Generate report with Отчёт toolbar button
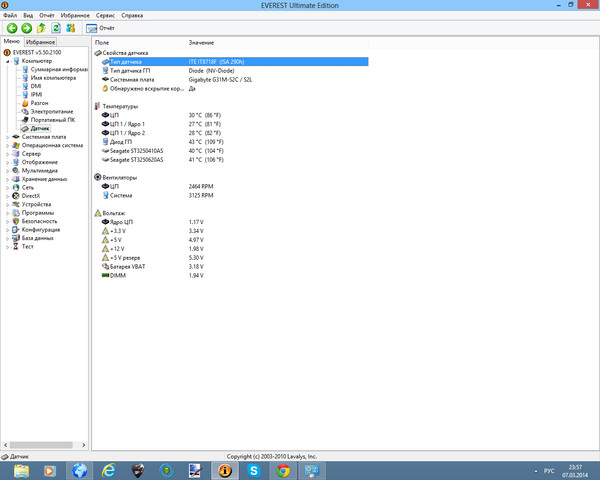This screenshot has height=480, width=600. 100,28
